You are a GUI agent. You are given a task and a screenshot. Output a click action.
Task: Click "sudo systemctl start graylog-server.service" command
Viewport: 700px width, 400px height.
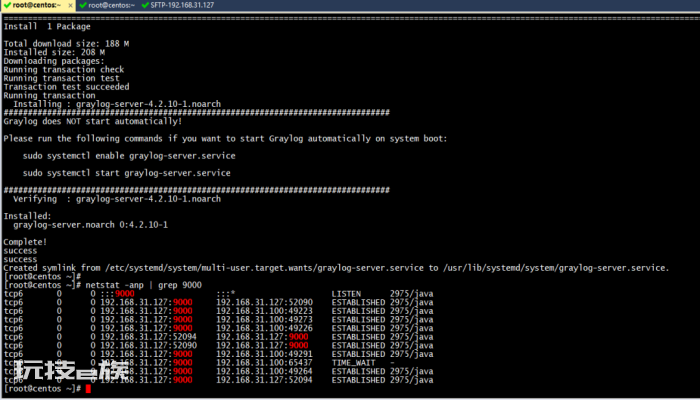tap(127, 173)
